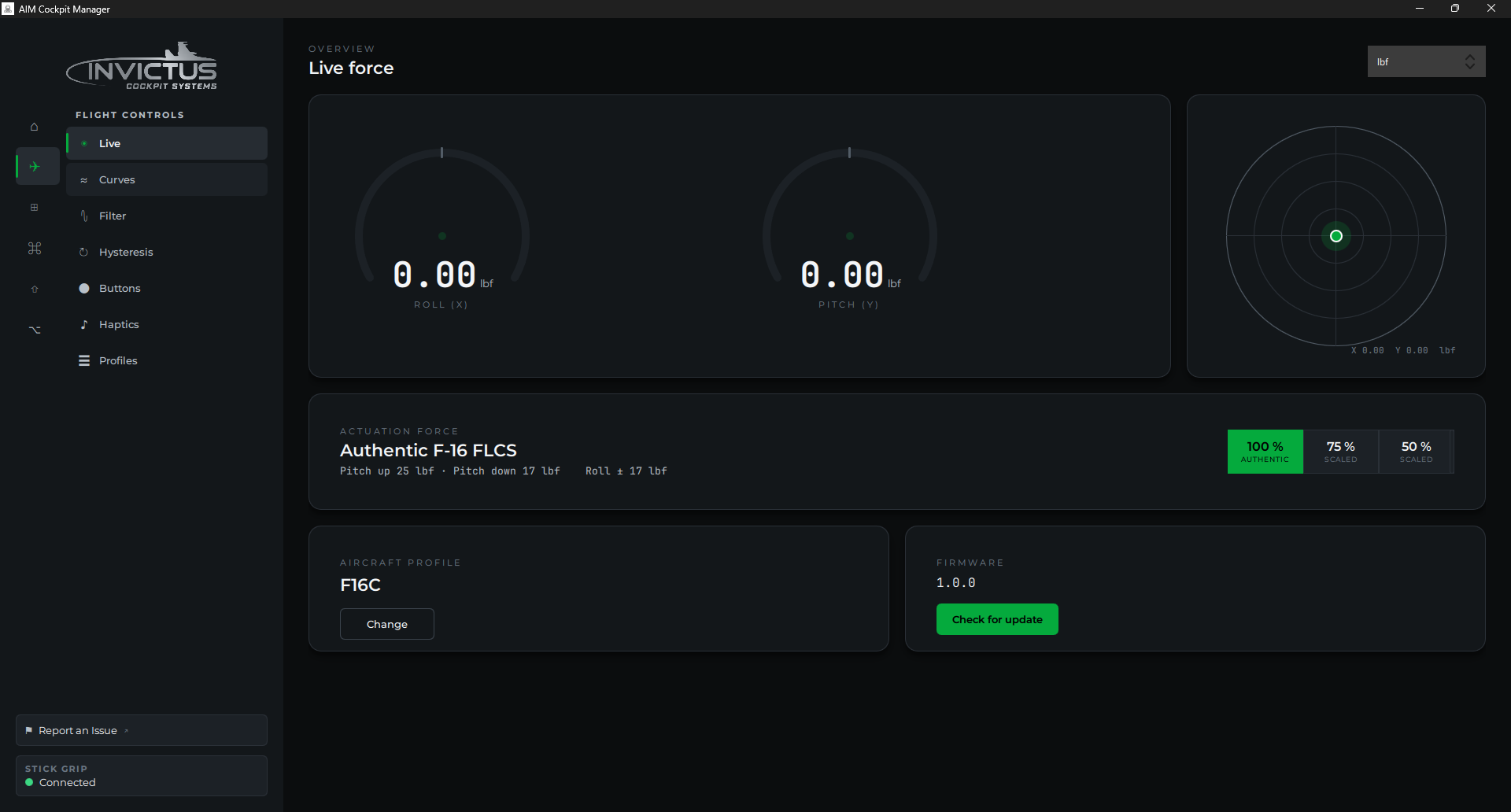Image resolution: width=1511 pixels, height=812 pixels.
Task: Click the home icon in the left rail
Action: tap(34, 127)
